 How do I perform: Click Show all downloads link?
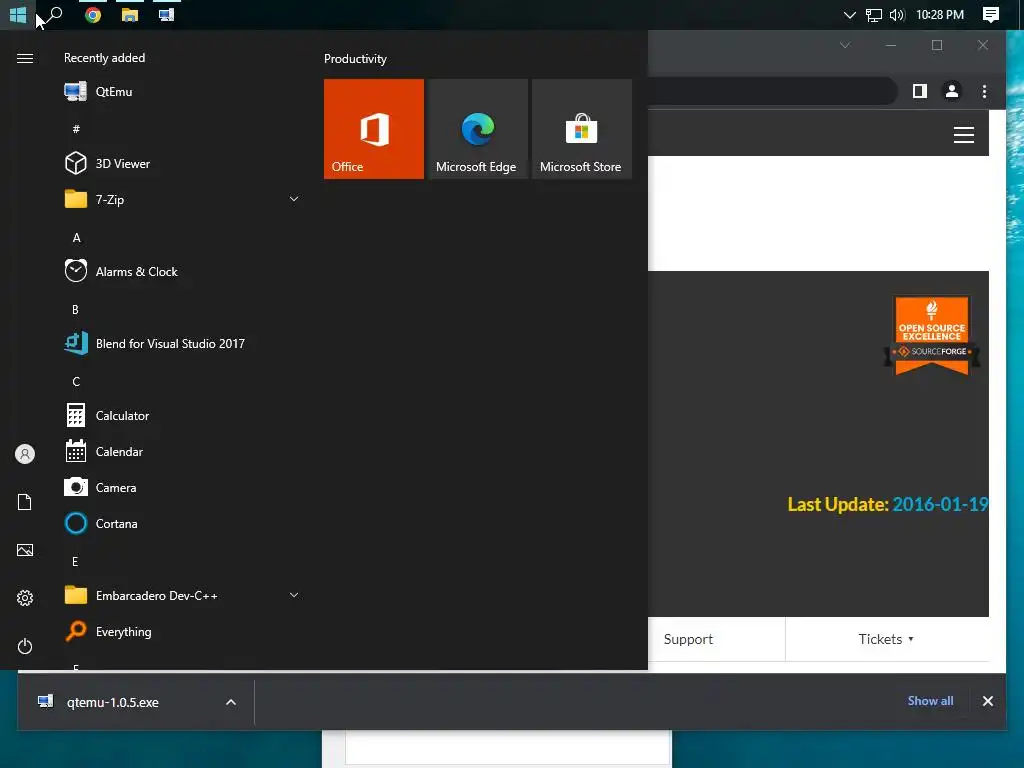(x=930, y=701)
